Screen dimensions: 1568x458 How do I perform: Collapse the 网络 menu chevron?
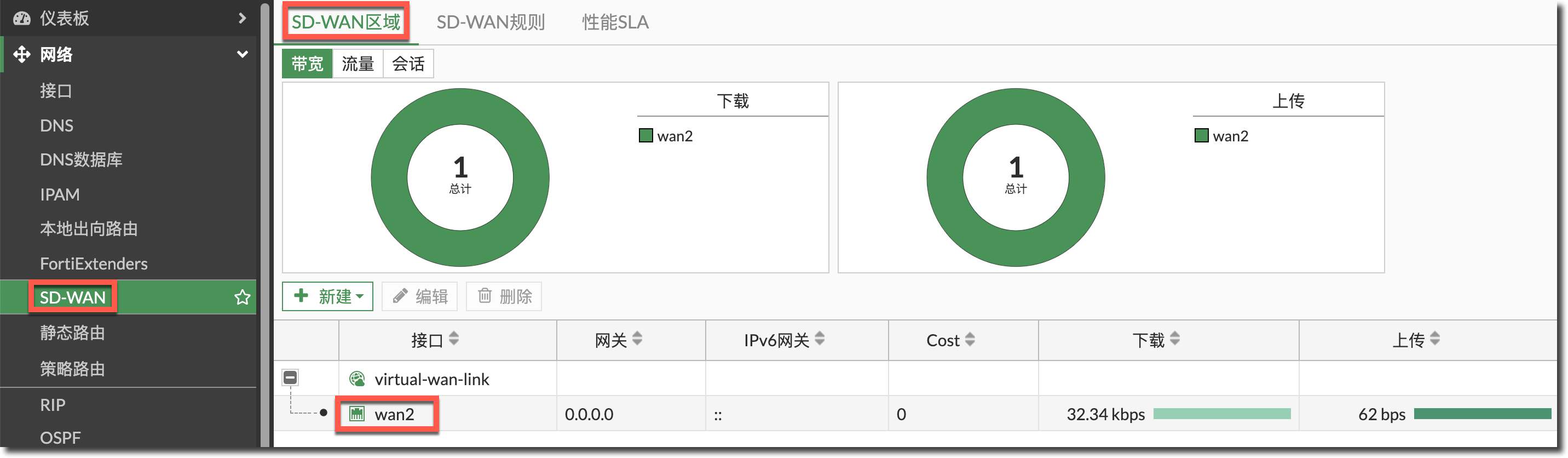click(242, 54)
